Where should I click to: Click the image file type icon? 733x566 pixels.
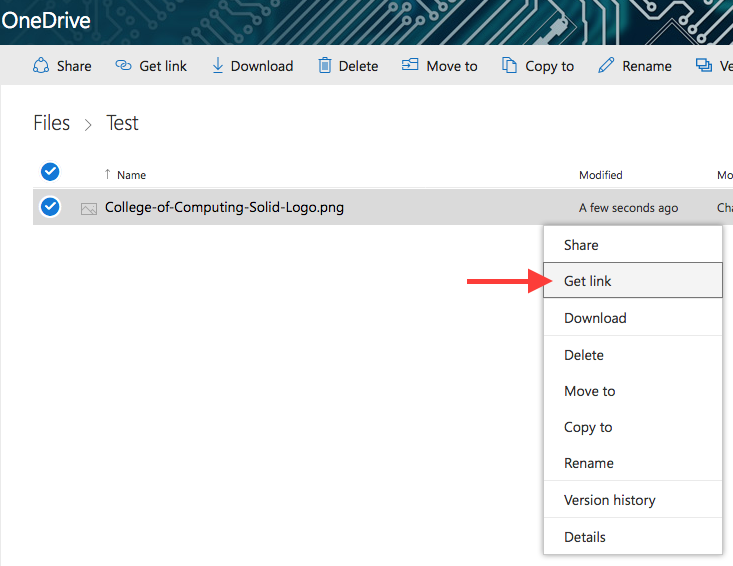[x=89, y=208]
